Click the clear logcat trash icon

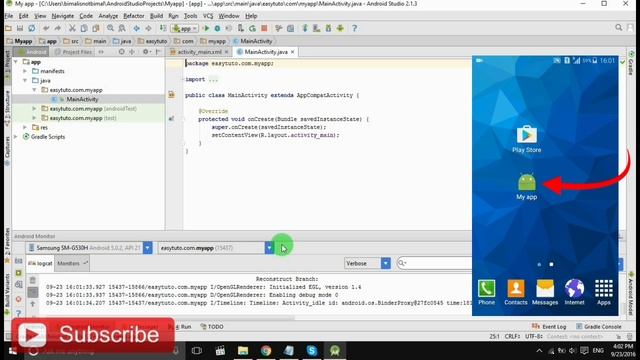coord(33,280)
